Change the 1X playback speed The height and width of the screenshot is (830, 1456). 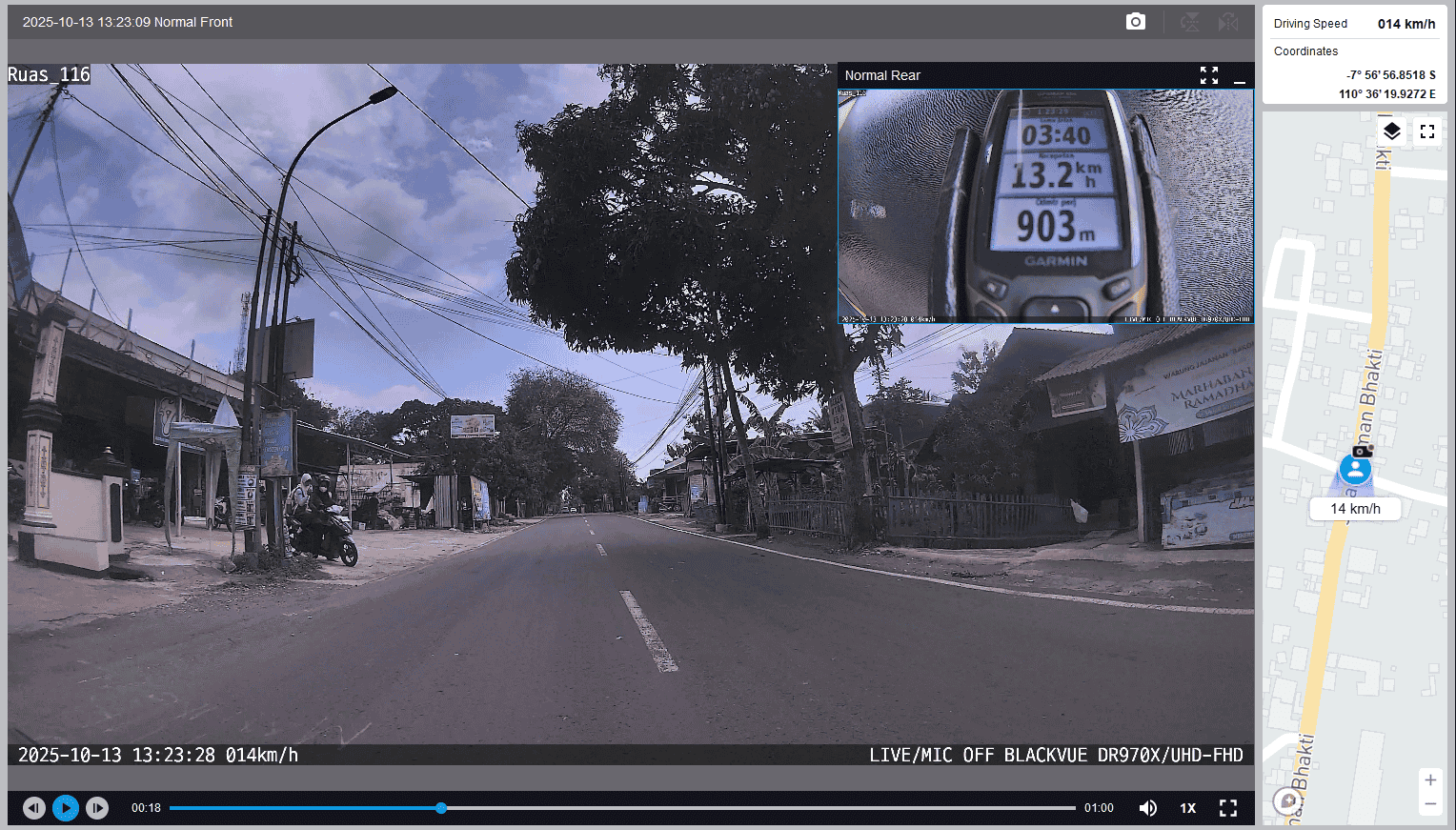point(1187,808)
